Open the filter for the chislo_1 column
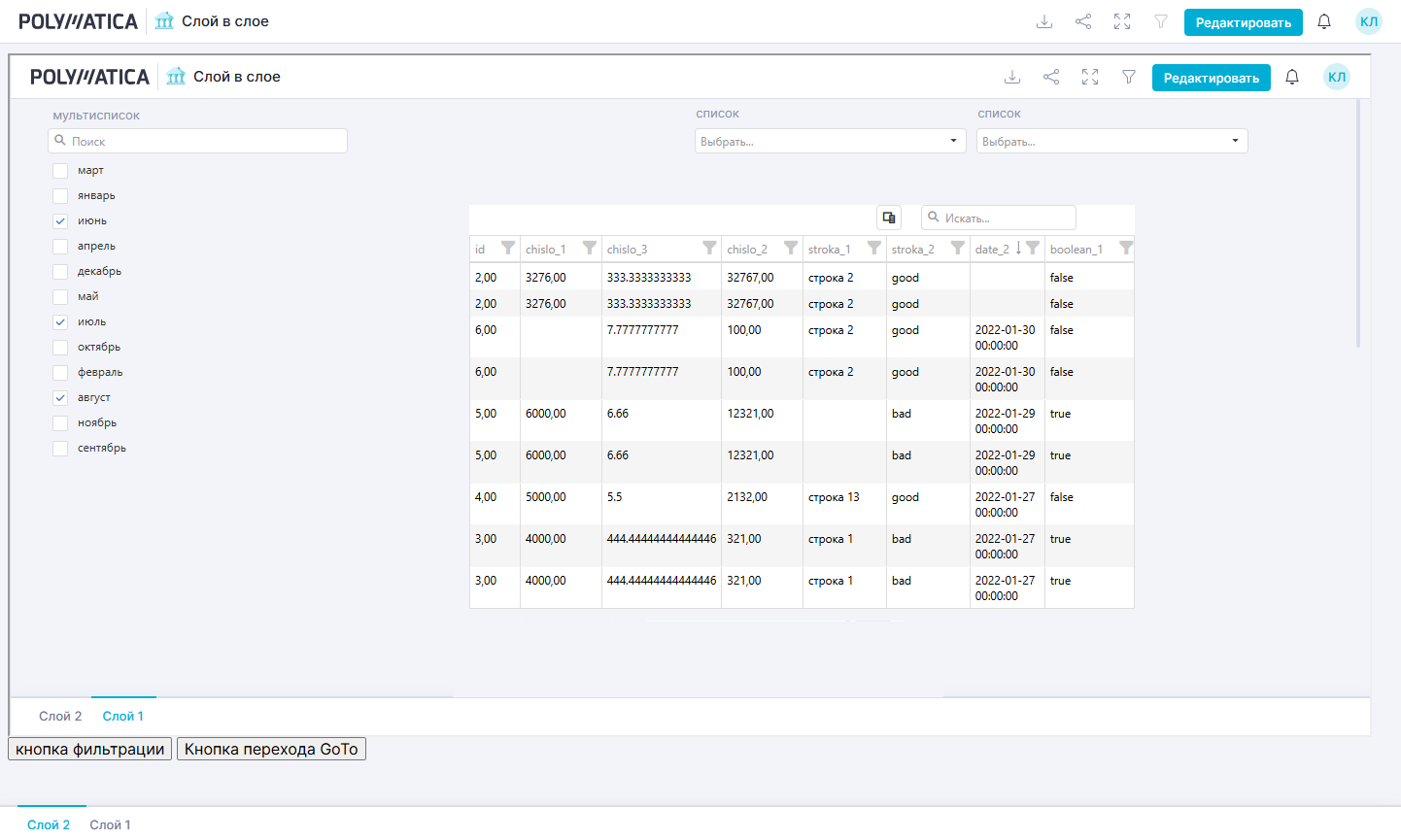1401x840 pixels. tap(589, 249)
